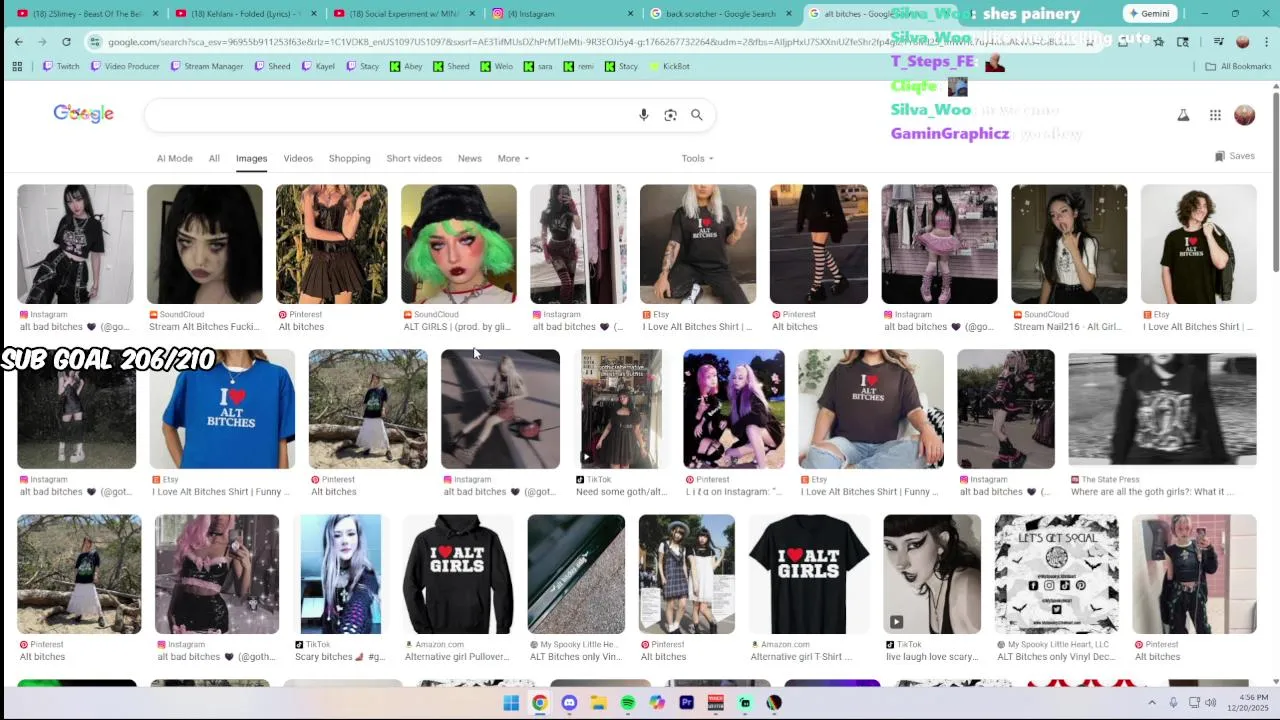Viewport: 1280px width, 720px height.
Task: Switch to the All results tab
Action: coord(214,158)
